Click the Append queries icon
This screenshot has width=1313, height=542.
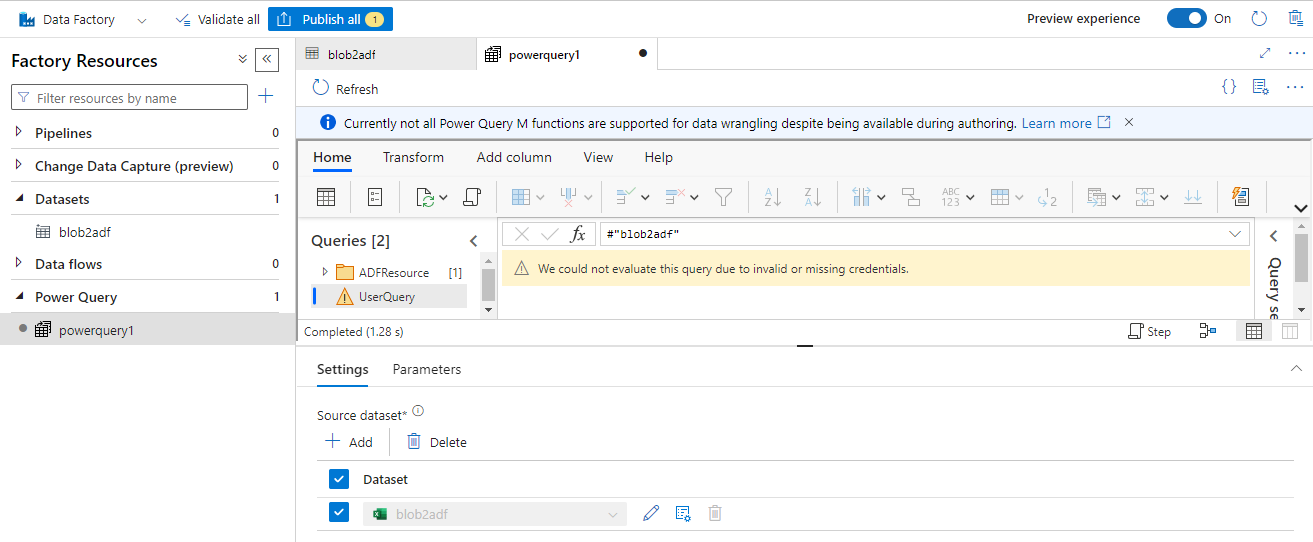point(1145,197)
